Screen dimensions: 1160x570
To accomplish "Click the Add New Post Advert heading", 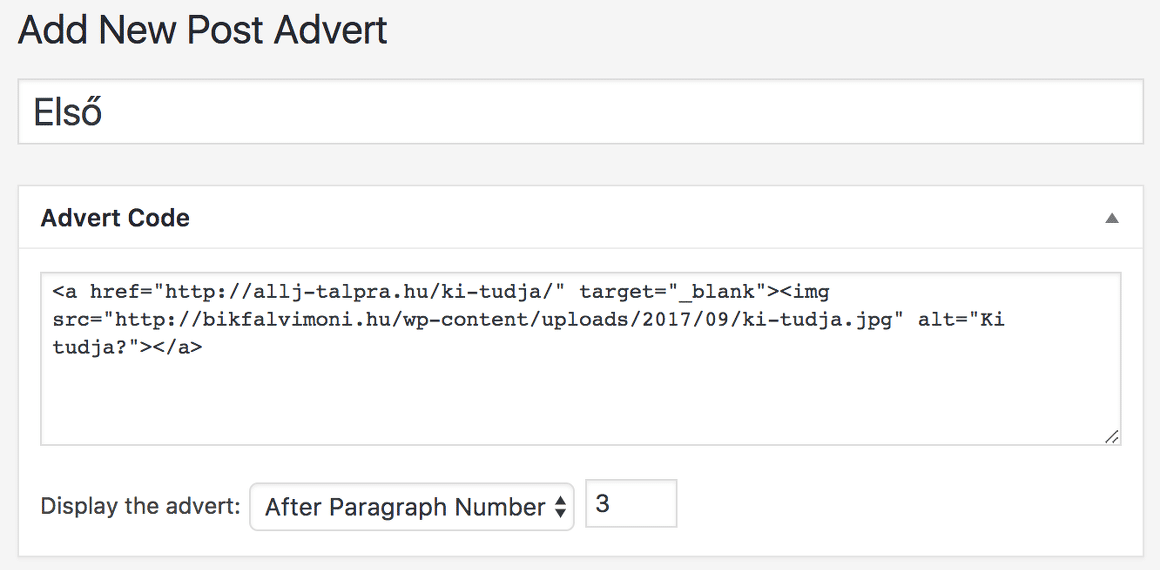I will click(203, 31).
